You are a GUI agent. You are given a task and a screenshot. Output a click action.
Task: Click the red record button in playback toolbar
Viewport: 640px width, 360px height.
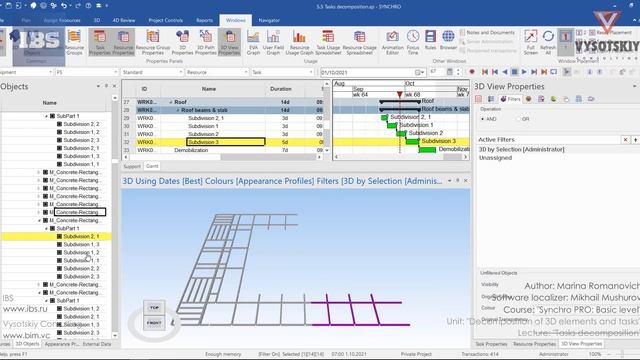(x=472, y=72)
